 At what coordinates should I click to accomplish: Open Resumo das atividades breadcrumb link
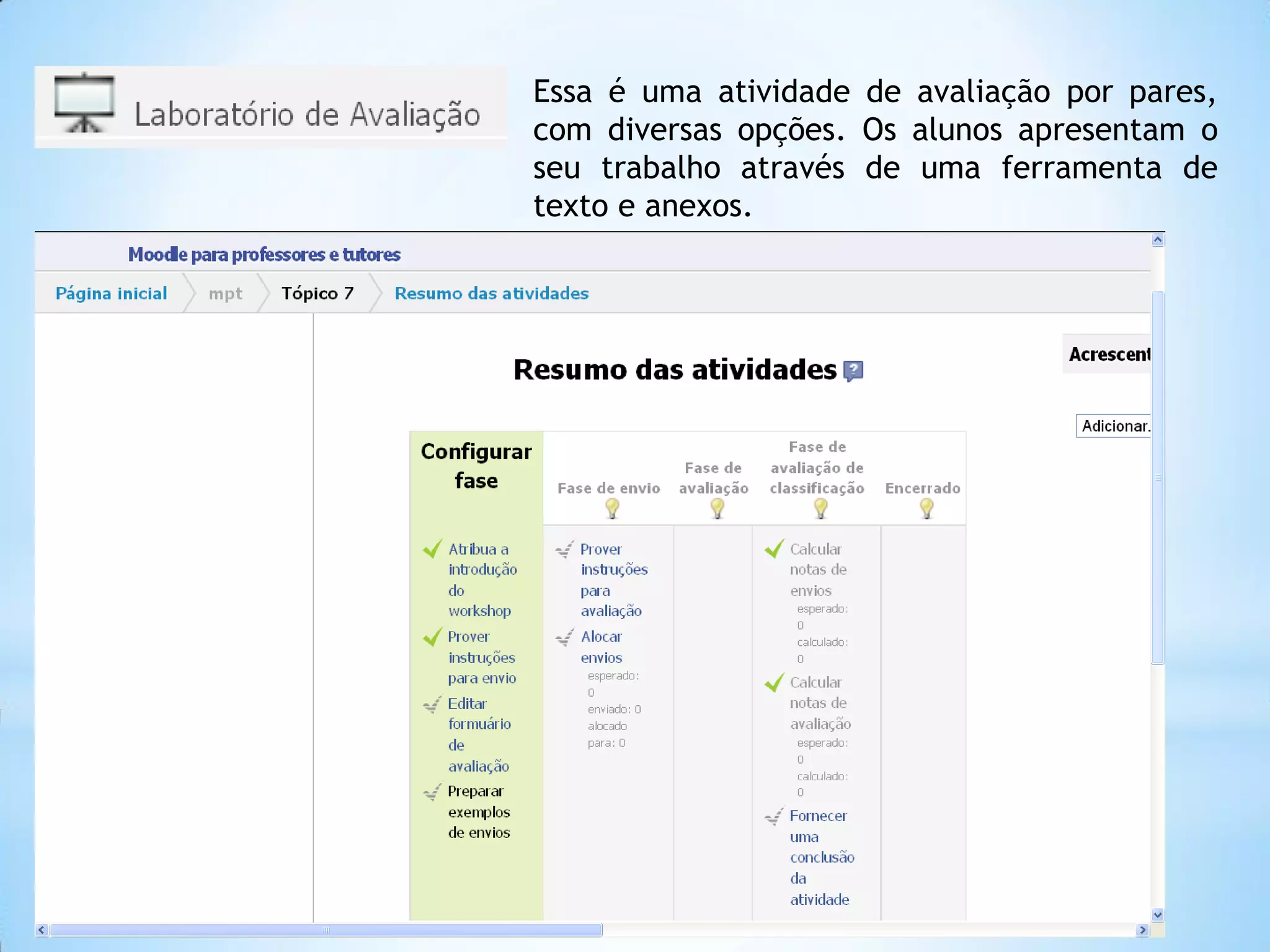point(492,293)
